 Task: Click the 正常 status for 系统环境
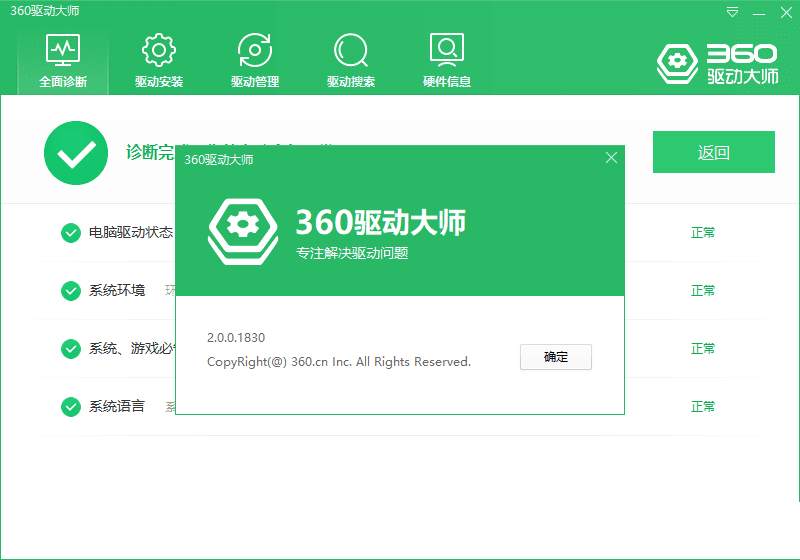pyautogui.click(x=703, y=290)
